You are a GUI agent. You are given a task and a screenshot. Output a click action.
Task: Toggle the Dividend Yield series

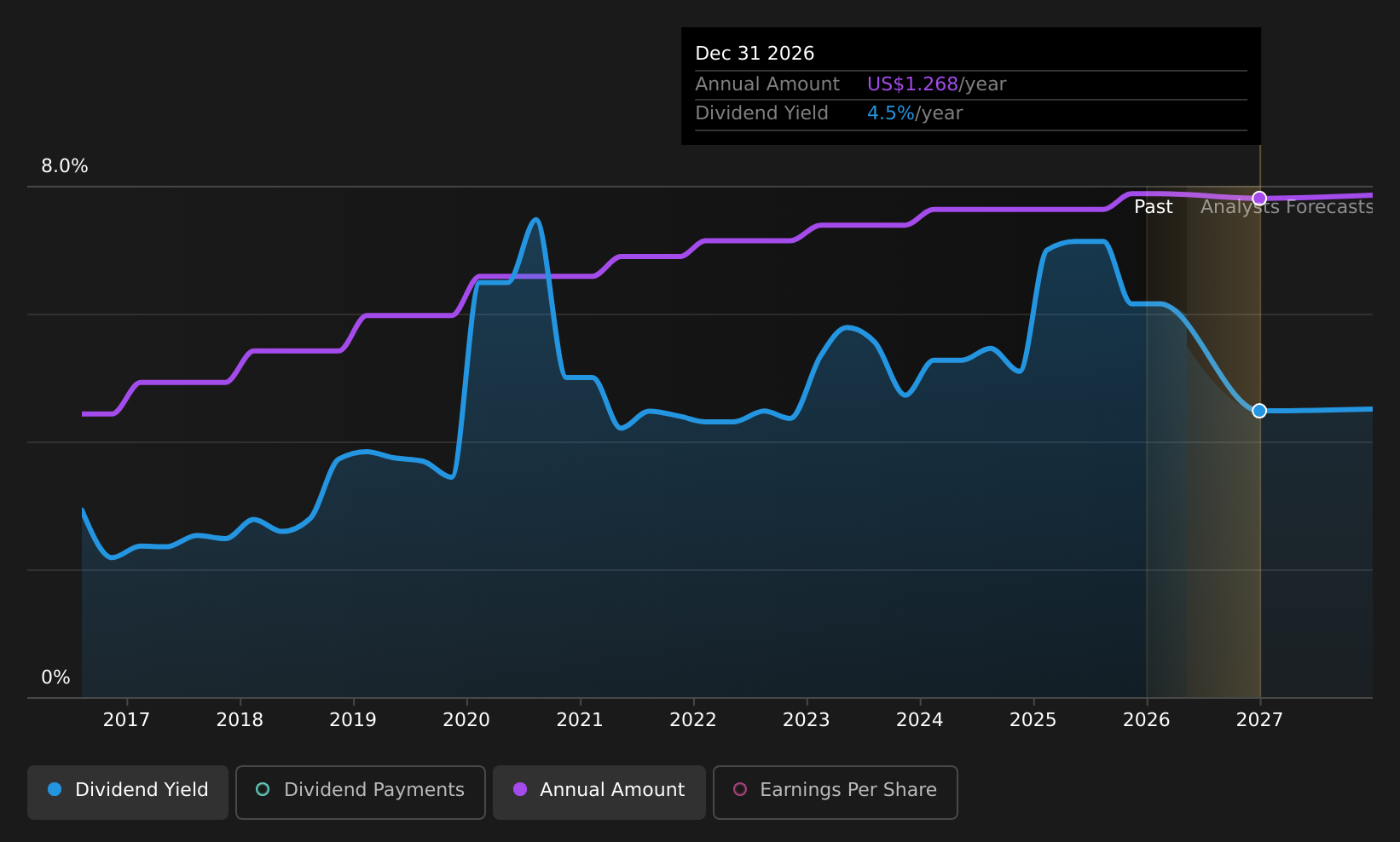tap(128, 792)
